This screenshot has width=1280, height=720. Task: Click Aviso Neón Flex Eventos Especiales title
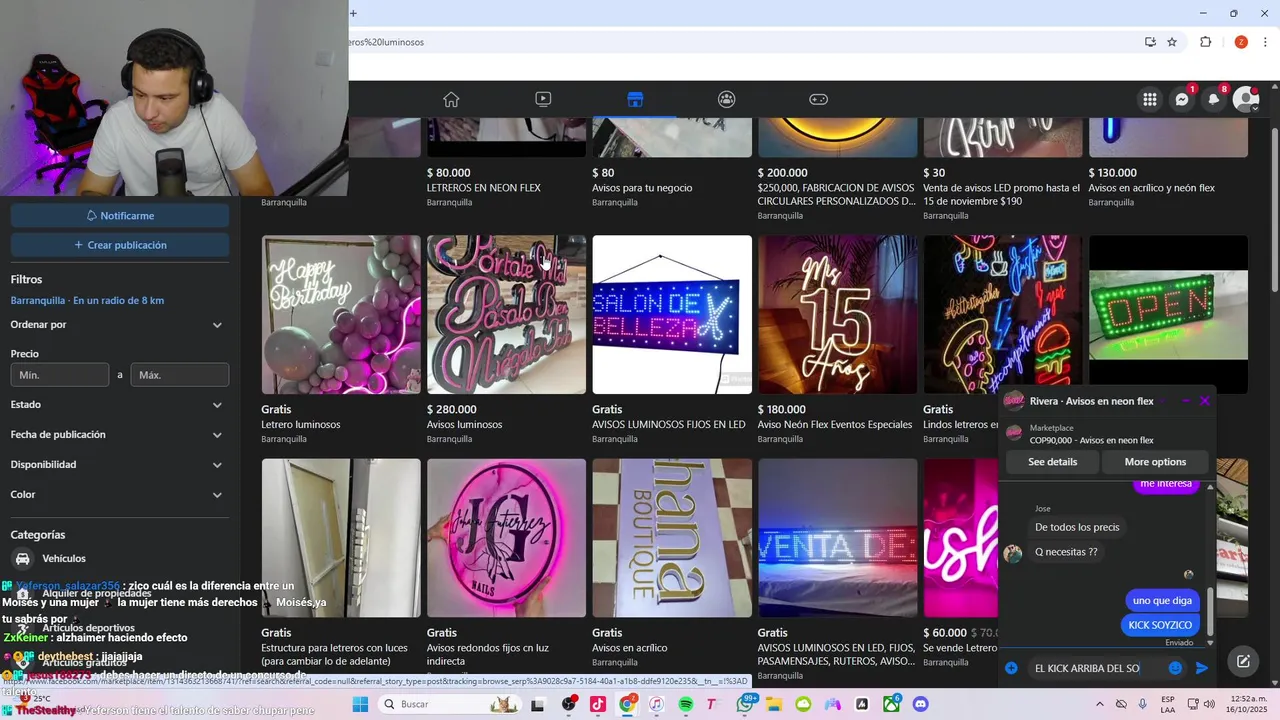click(x=835, y=425)
